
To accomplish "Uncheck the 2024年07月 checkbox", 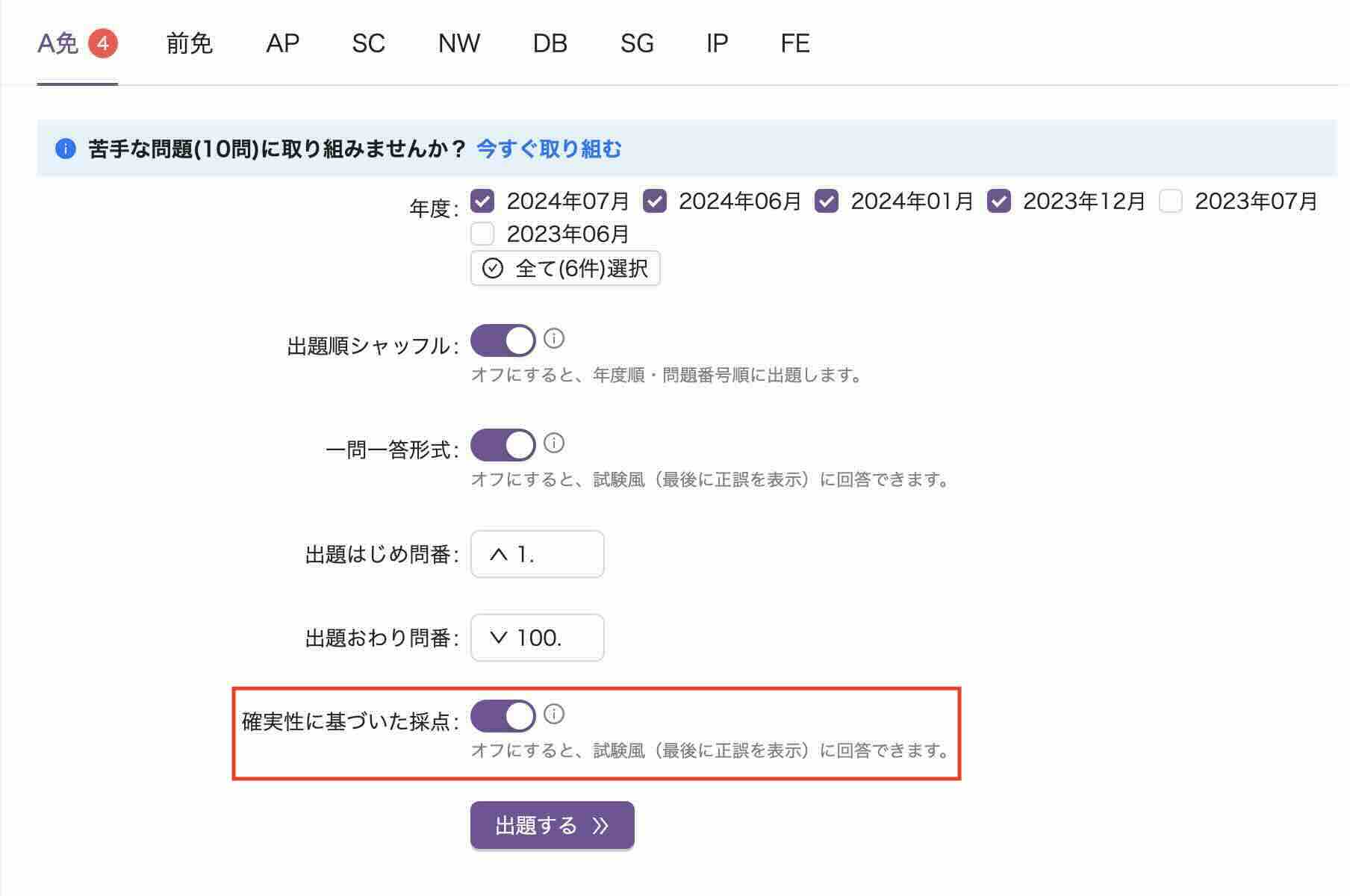I will (x=482, y=202).
